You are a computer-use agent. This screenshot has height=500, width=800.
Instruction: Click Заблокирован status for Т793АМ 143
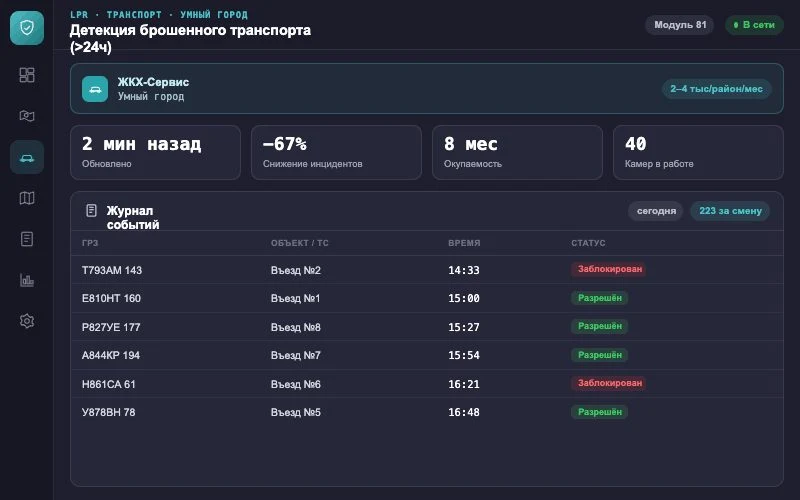tap(609, 269)
